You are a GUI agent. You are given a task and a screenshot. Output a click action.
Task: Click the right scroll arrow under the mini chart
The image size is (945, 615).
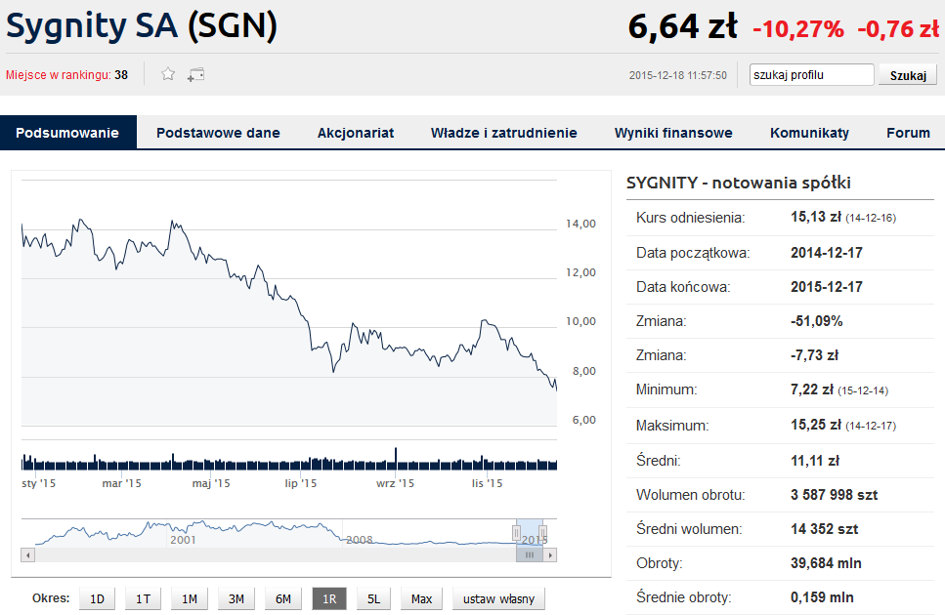click(x=550, y=555)
